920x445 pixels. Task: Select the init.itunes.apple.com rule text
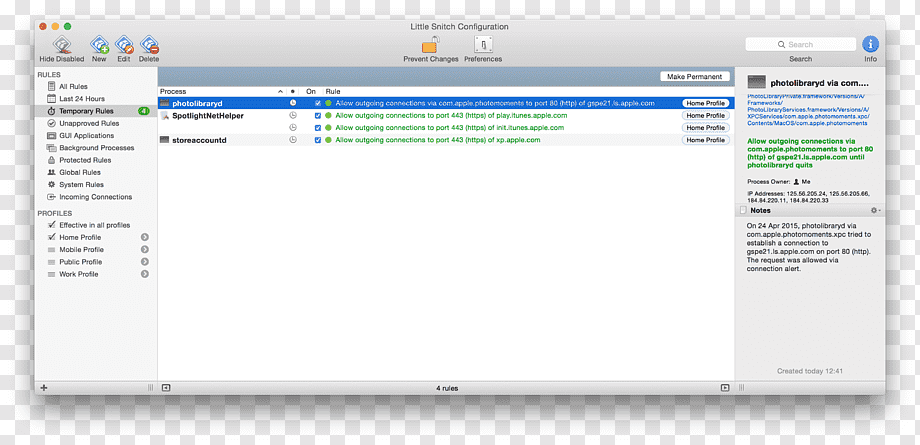point(449,128)
